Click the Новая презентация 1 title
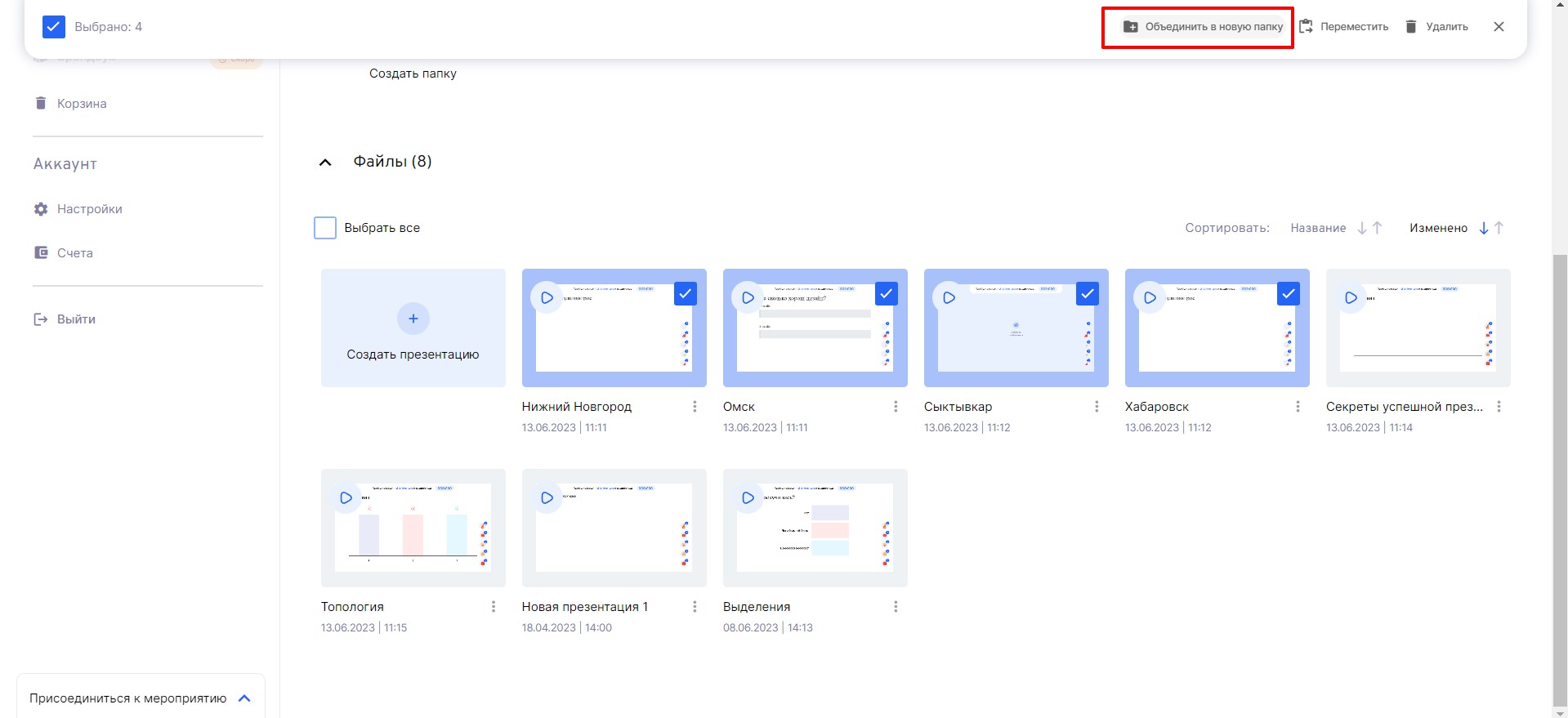1568x718 pixels. (x=585, y=607)
